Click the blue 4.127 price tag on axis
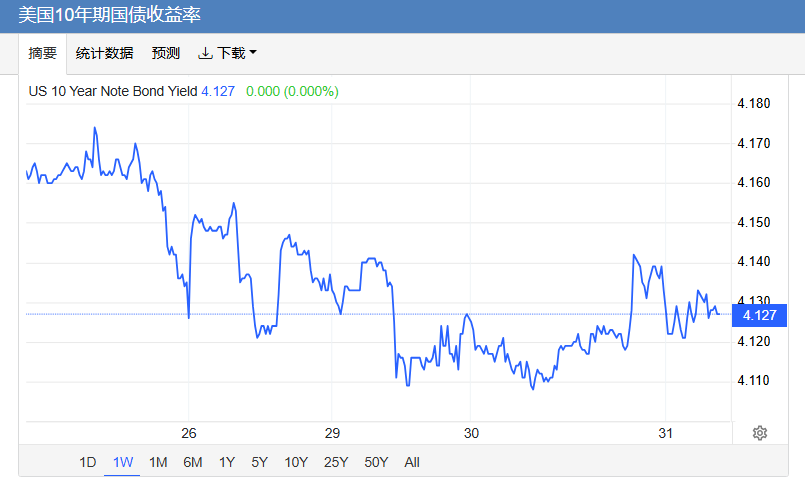 (x=759, y=315)
